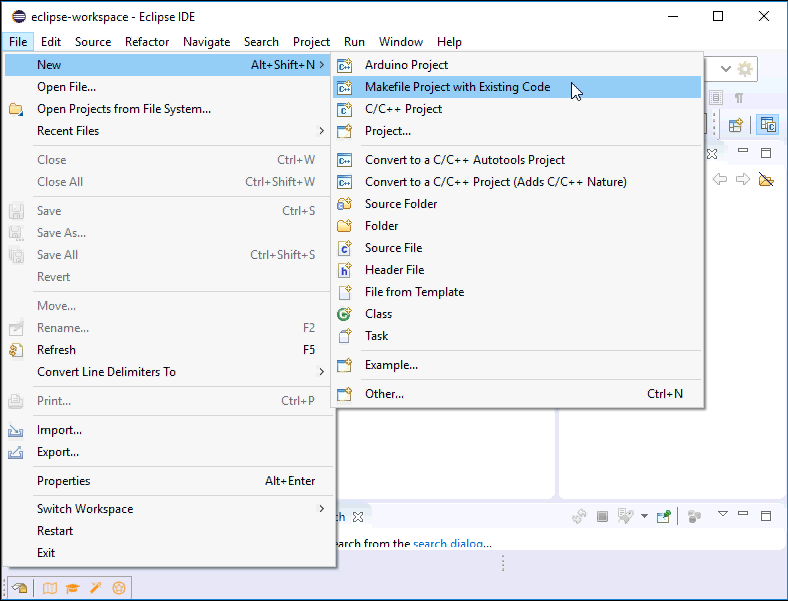Open the Search view menu triangle
This screenshot has width=788, height=601.
click(722, 516)
